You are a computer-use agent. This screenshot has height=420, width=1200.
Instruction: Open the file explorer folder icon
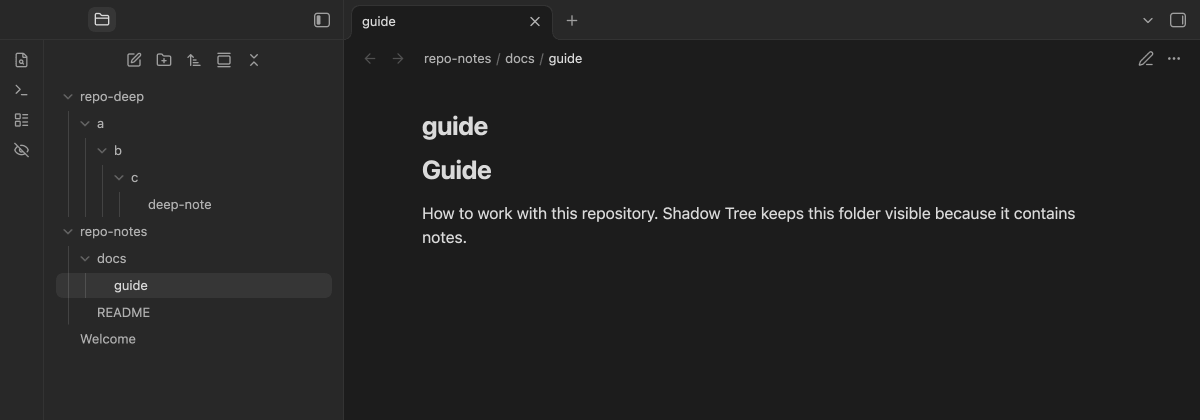coord(101,19)
